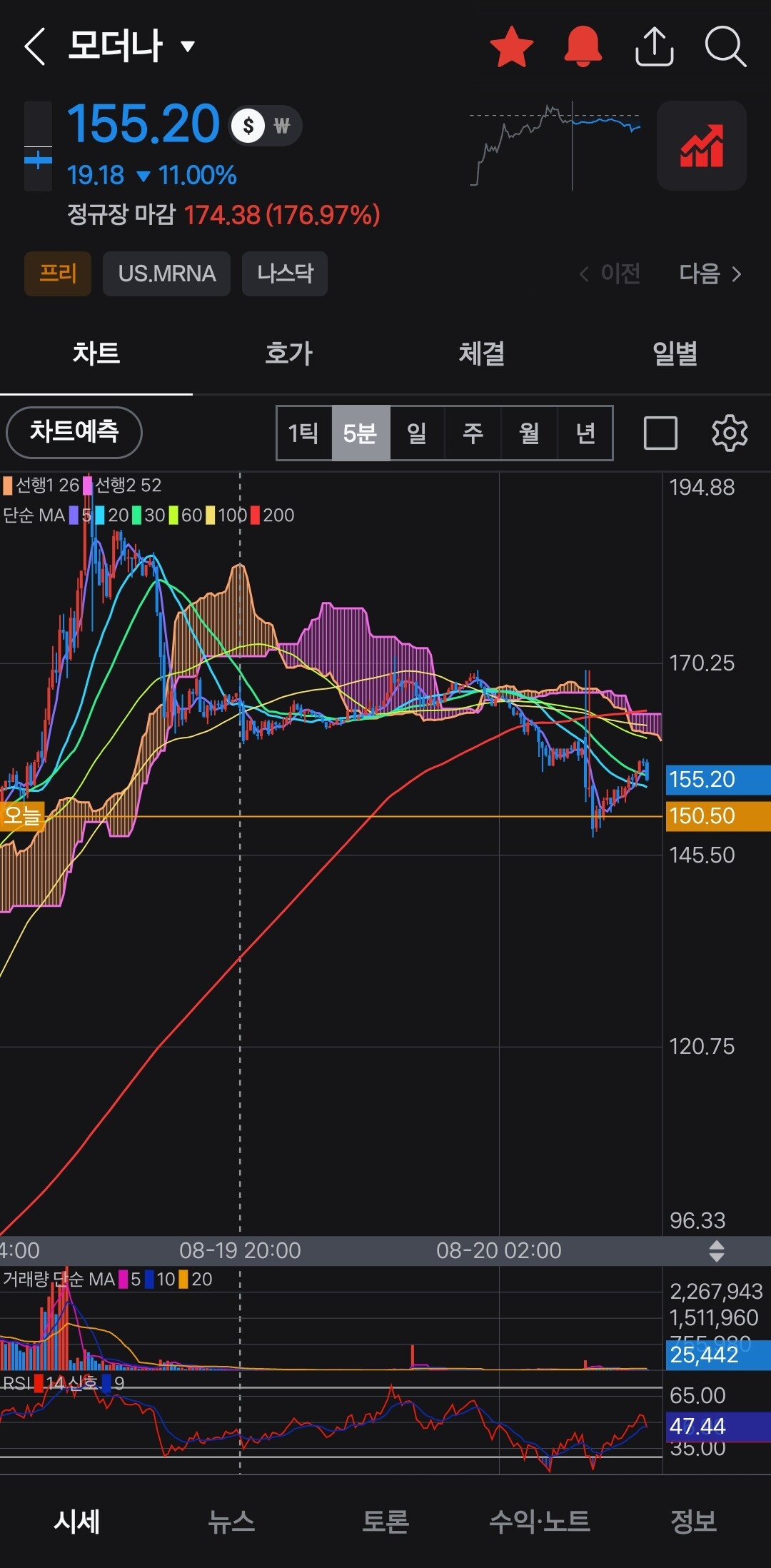Screen dimensions: 771x1568
Task: Tap the 선행1 26 orange legend swatch
Action: tap(7, 486)
